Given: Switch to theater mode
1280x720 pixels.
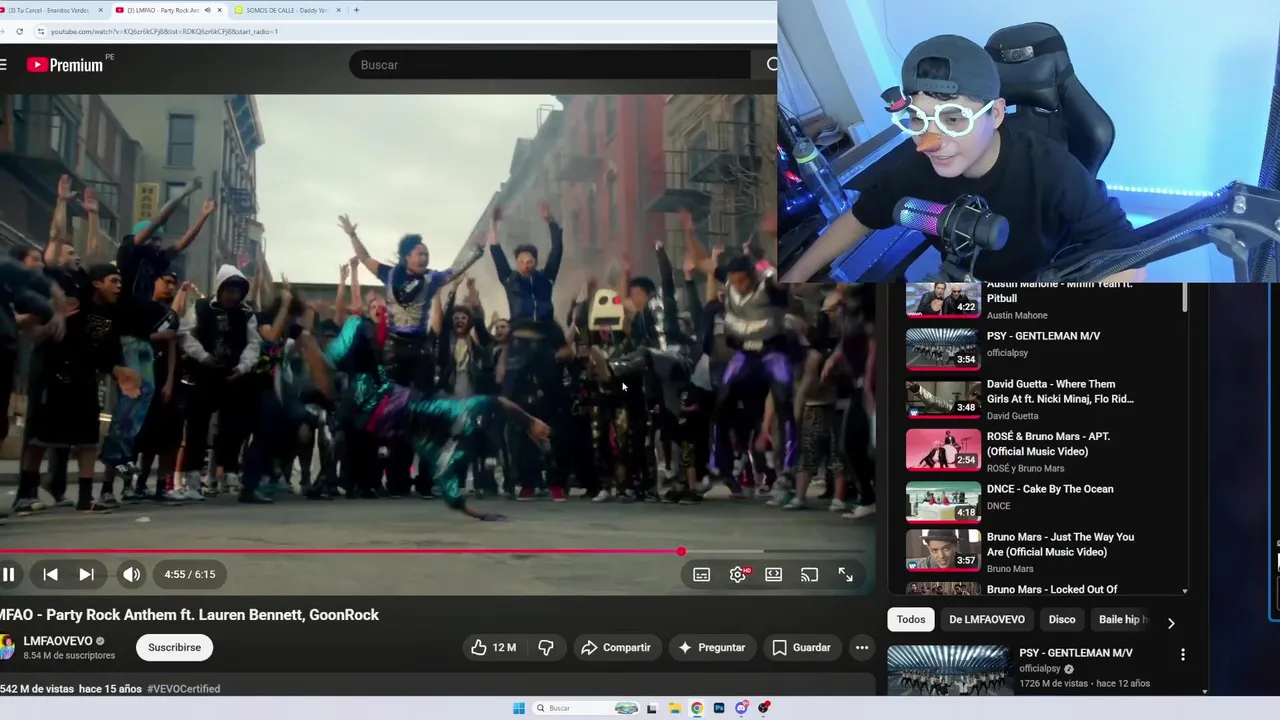Looking at the screenshot, I should (x=774, y=575).
